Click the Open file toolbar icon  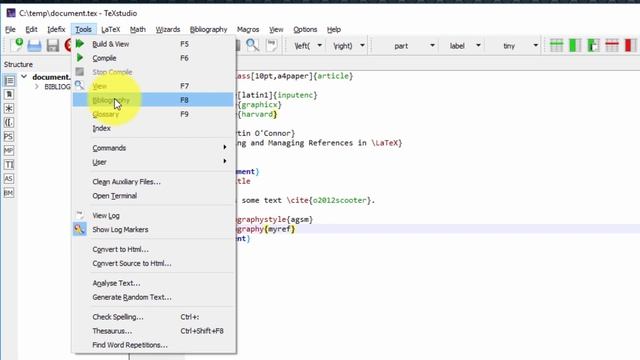34,45
